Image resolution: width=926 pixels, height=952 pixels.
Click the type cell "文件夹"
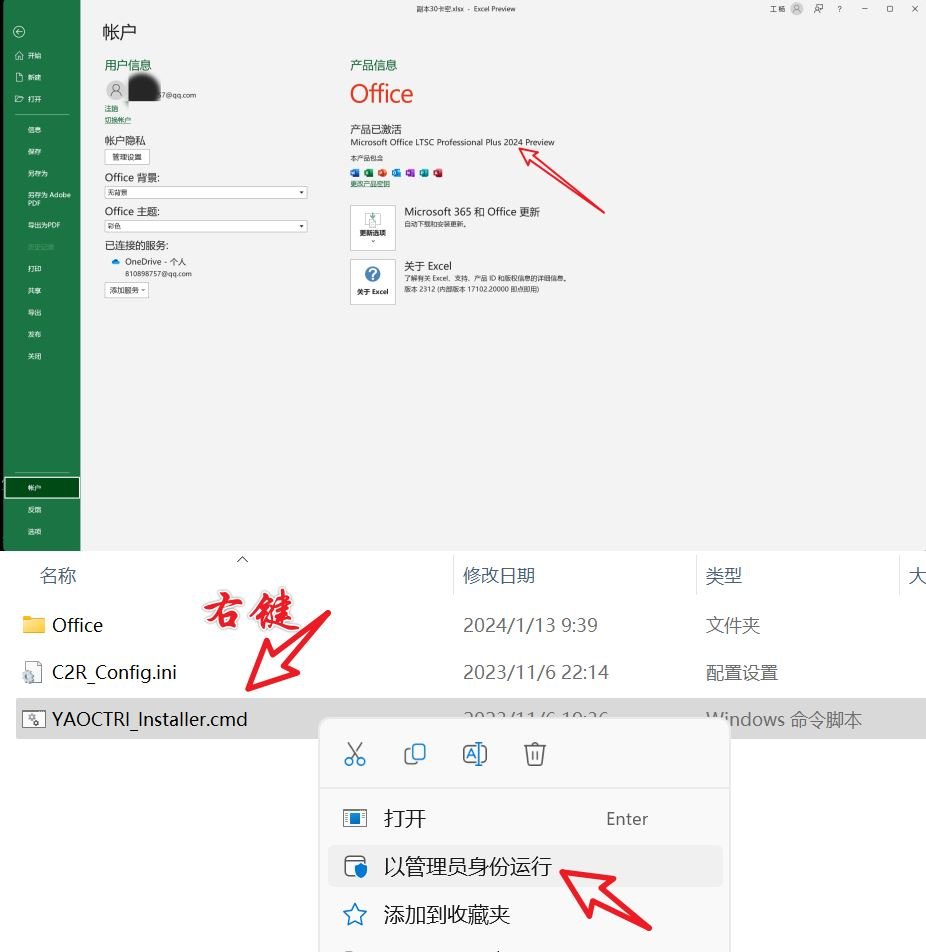pyautogui.click(x=733, y=625)
